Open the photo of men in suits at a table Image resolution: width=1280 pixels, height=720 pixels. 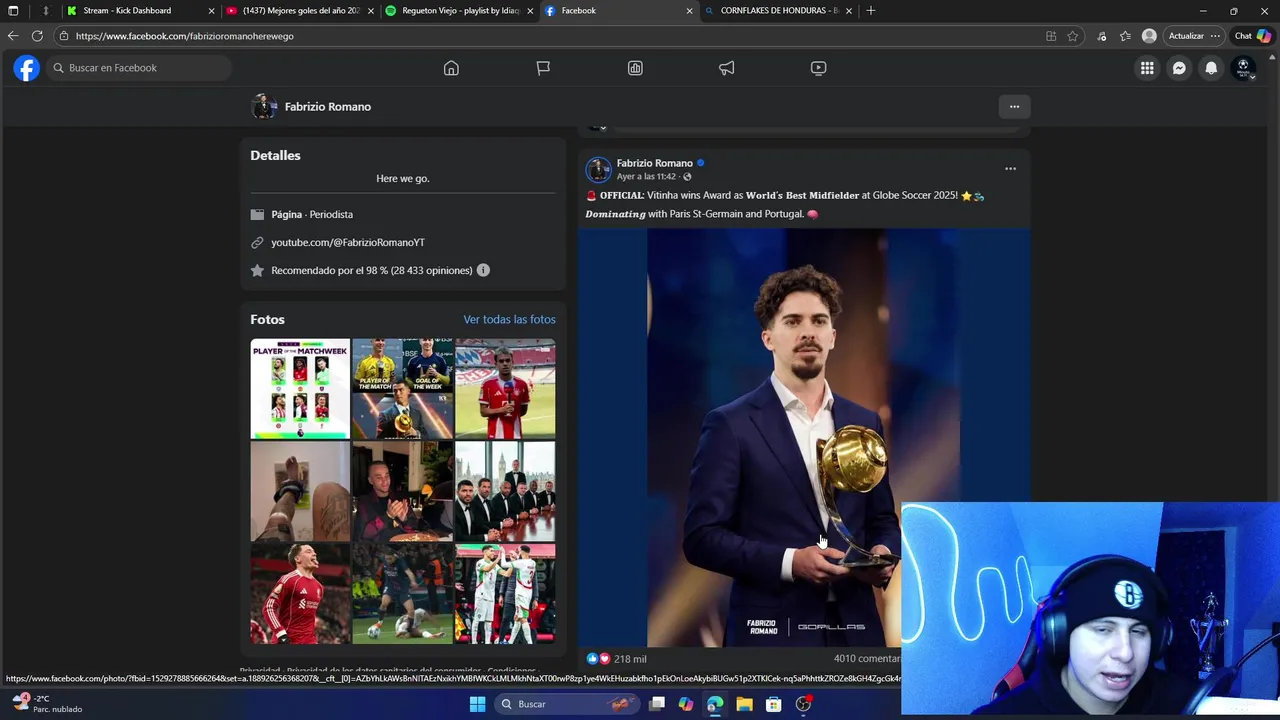click(505, 491)
